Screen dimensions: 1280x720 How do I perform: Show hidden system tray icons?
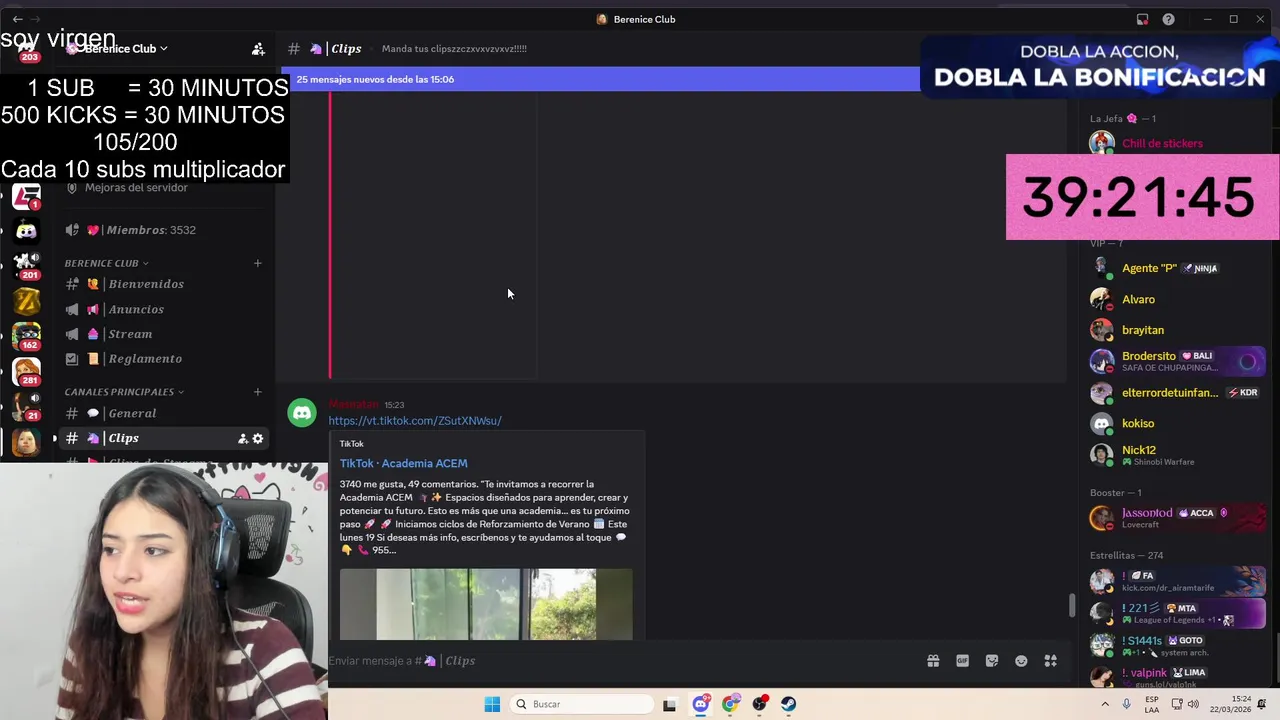[x=1104, y=704]
